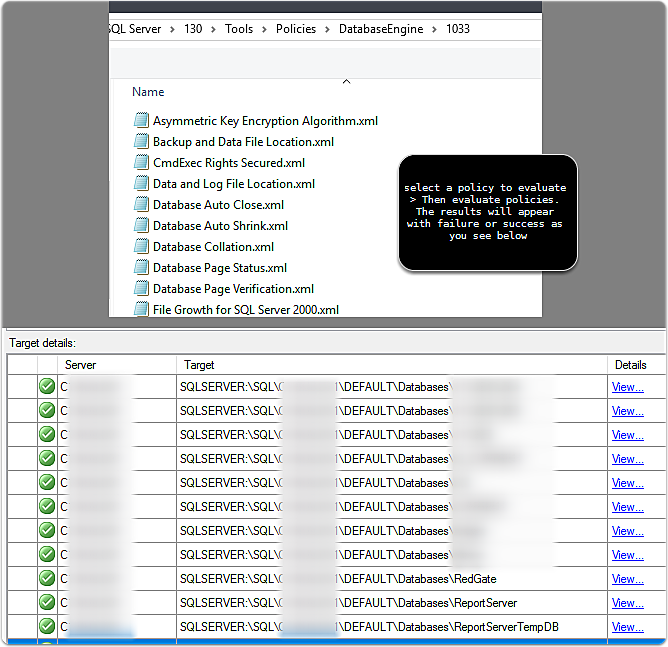Select the CmdExec Rights Secured.xml file icon
Image resolution: width=668 pixels, height=647 pixels.
click(141, 163)
